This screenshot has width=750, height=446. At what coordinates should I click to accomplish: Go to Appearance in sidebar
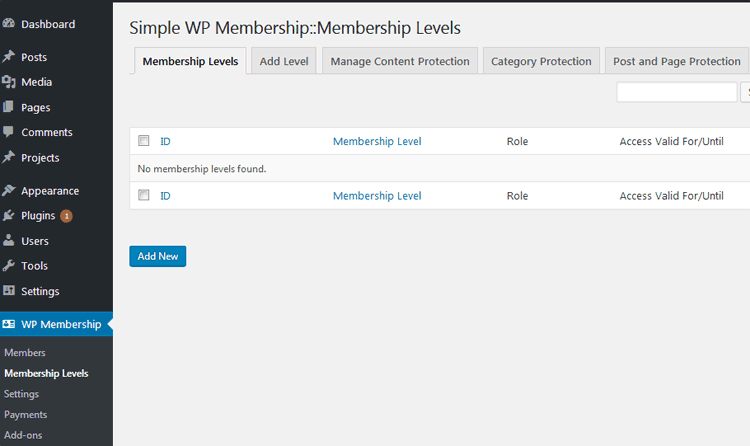50,190
